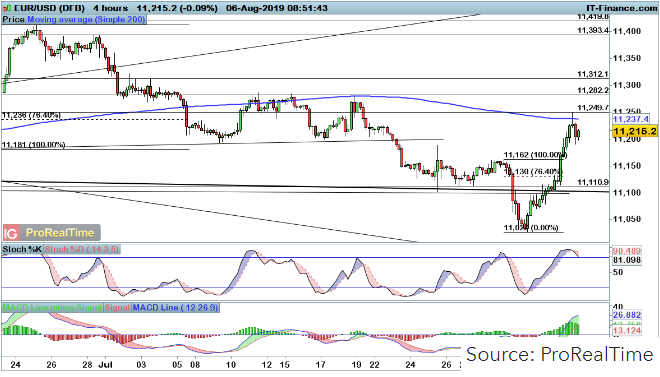Click the 11,130 (76.40%) Fibonacci label
The image size is (660, 377).
[533, 171]
